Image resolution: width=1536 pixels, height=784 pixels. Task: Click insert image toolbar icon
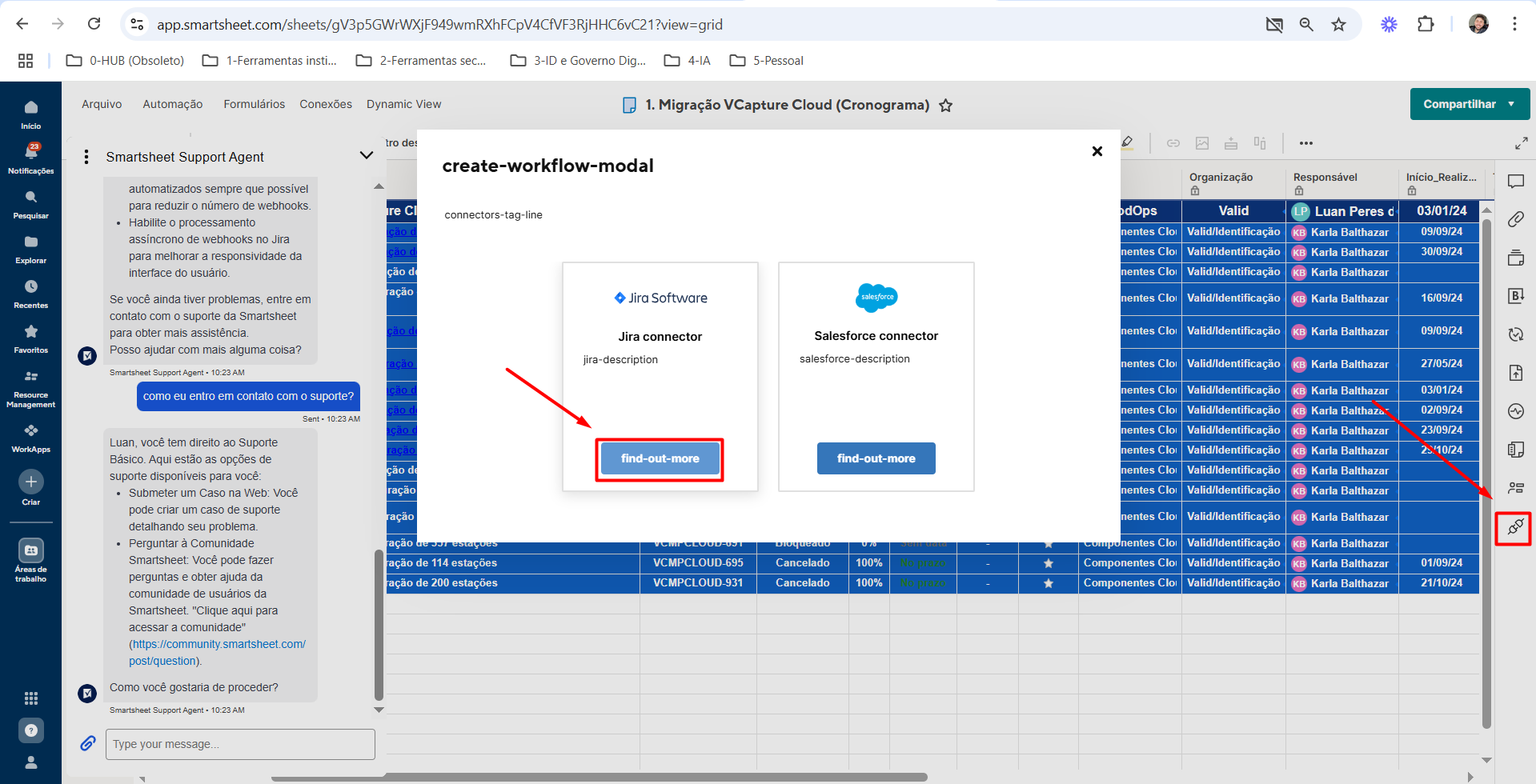click(x=1202, y=143)
